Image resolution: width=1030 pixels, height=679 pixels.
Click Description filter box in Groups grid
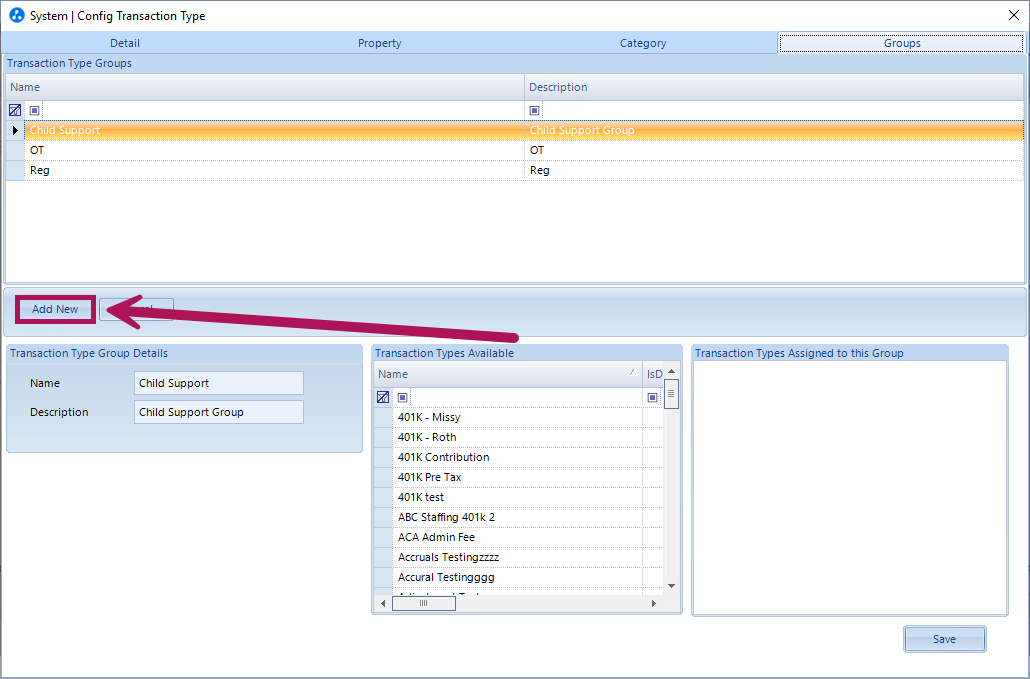pos(782,110)
